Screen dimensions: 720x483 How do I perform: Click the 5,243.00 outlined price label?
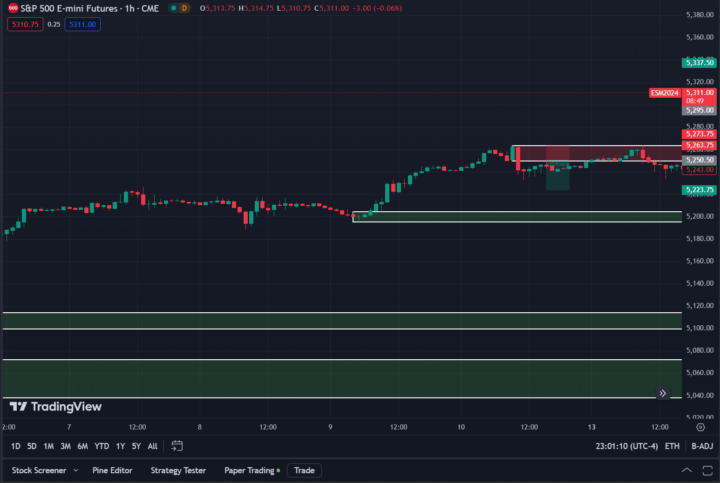(699, 170)
